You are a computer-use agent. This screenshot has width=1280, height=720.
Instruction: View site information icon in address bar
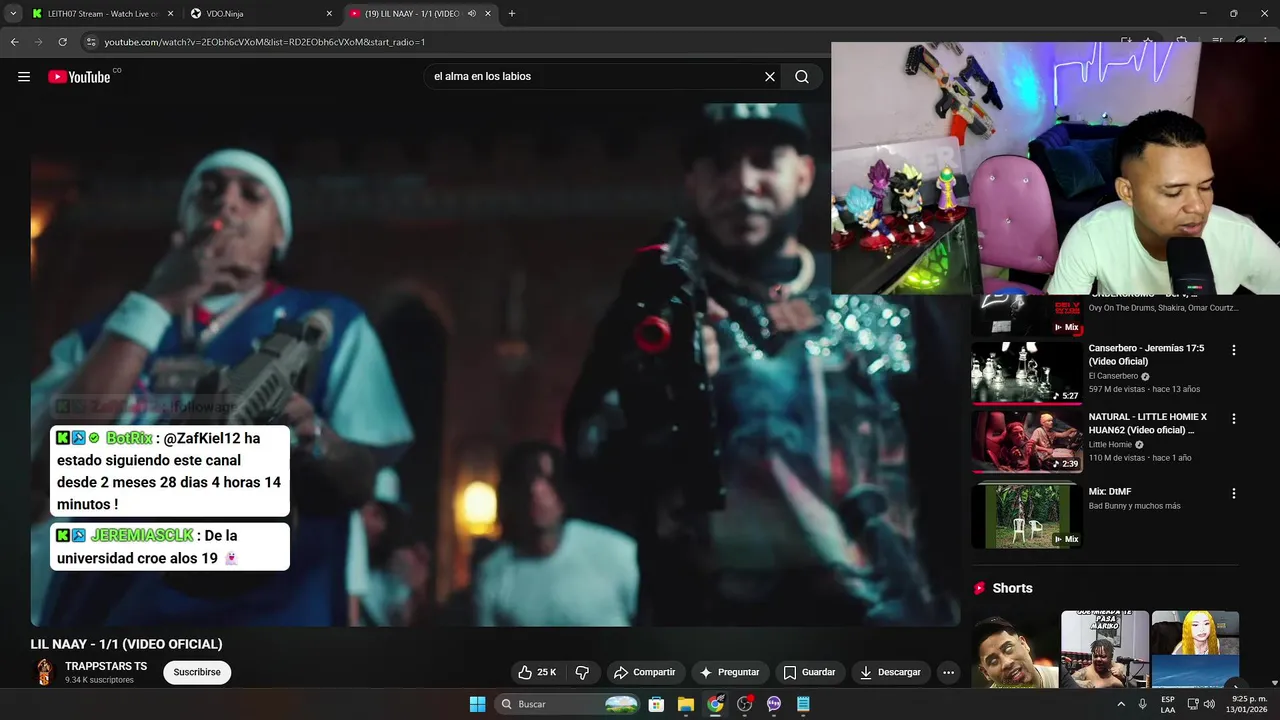[91, 42]
